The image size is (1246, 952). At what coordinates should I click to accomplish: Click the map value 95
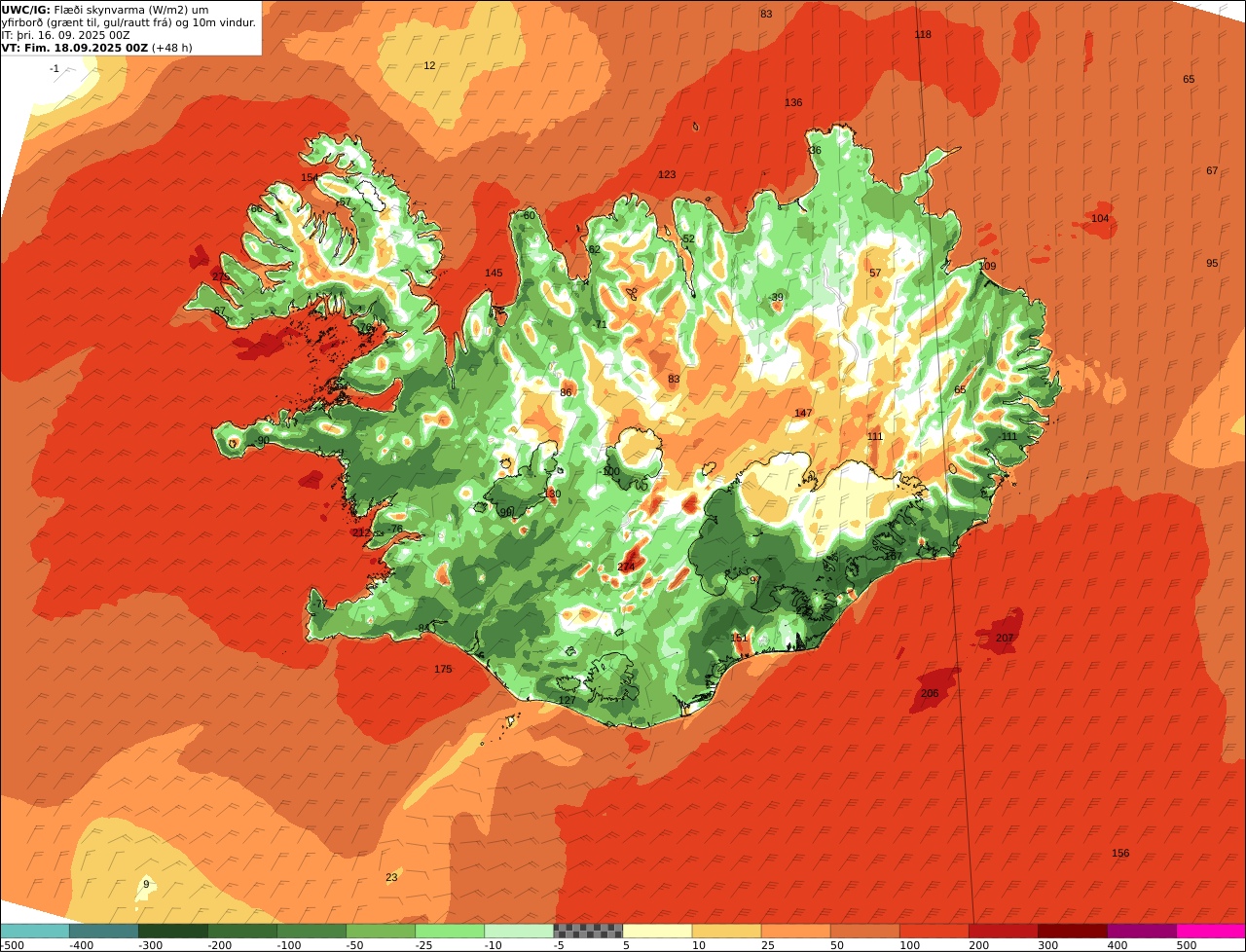point(1212,264)
